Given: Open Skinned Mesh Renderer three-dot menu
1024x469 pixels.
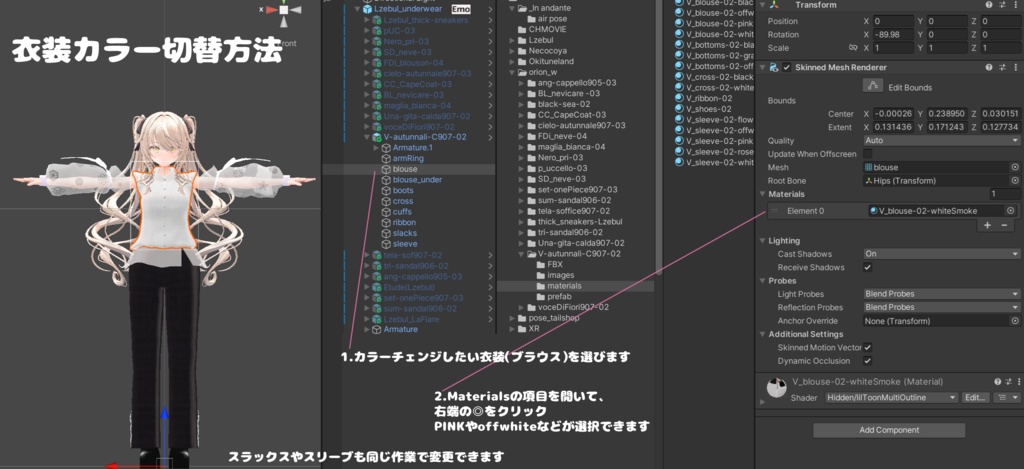Looking at the screenshot, I should coord(1016,68).
